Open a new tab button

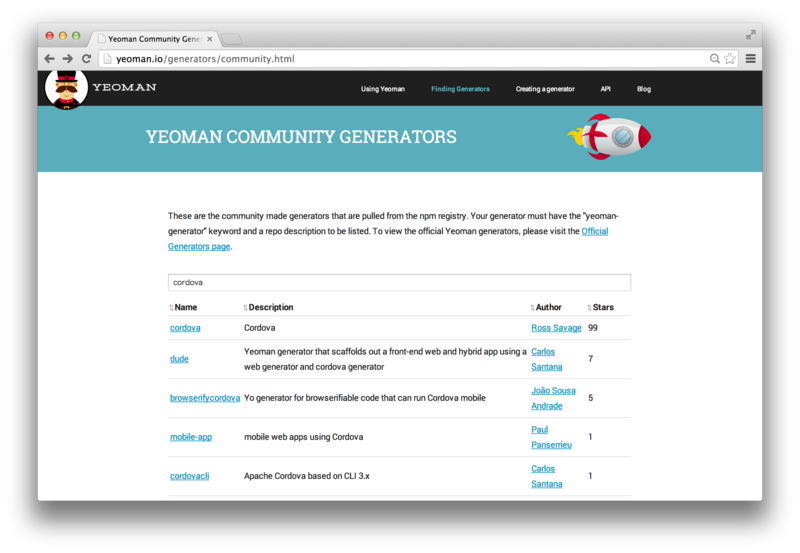coord(232,39)
